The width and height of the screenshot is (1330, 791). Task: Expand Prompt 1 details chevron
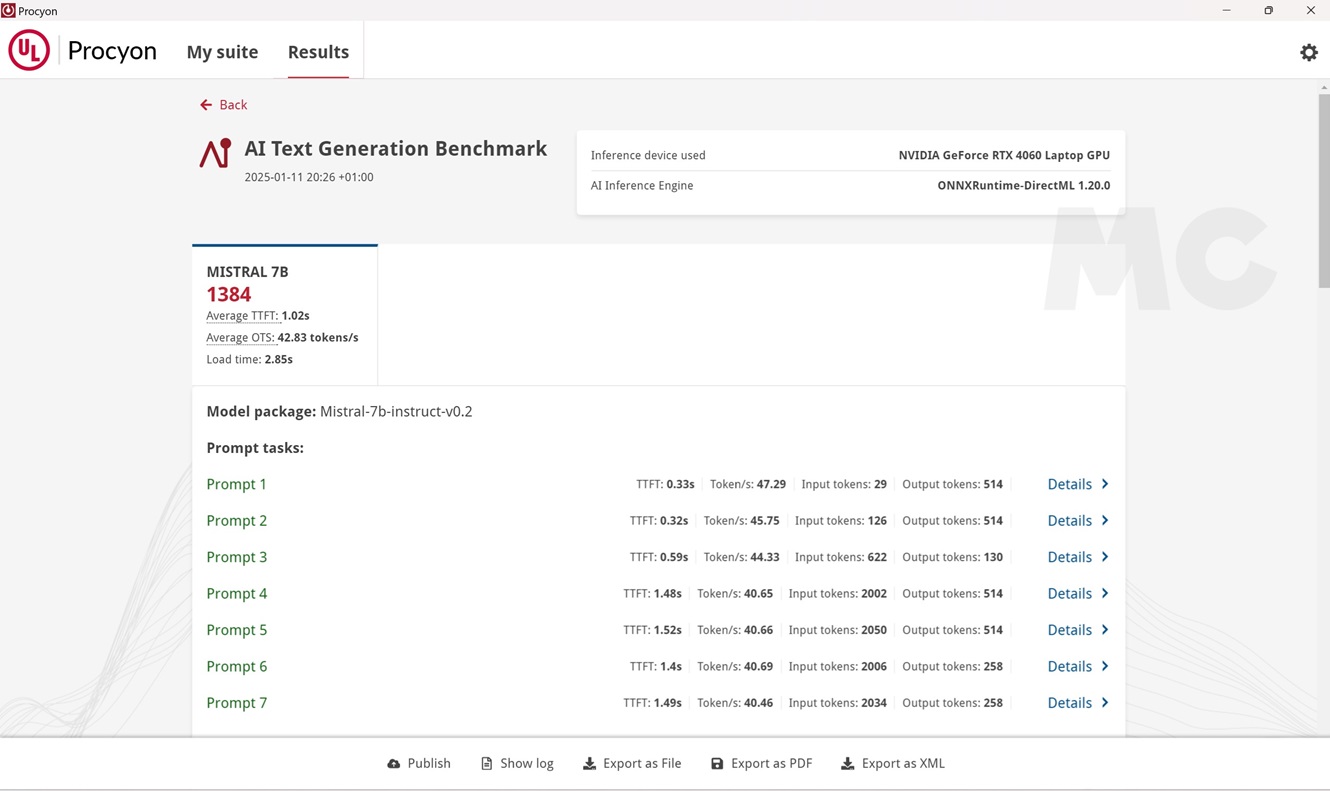pos(1105,484)
